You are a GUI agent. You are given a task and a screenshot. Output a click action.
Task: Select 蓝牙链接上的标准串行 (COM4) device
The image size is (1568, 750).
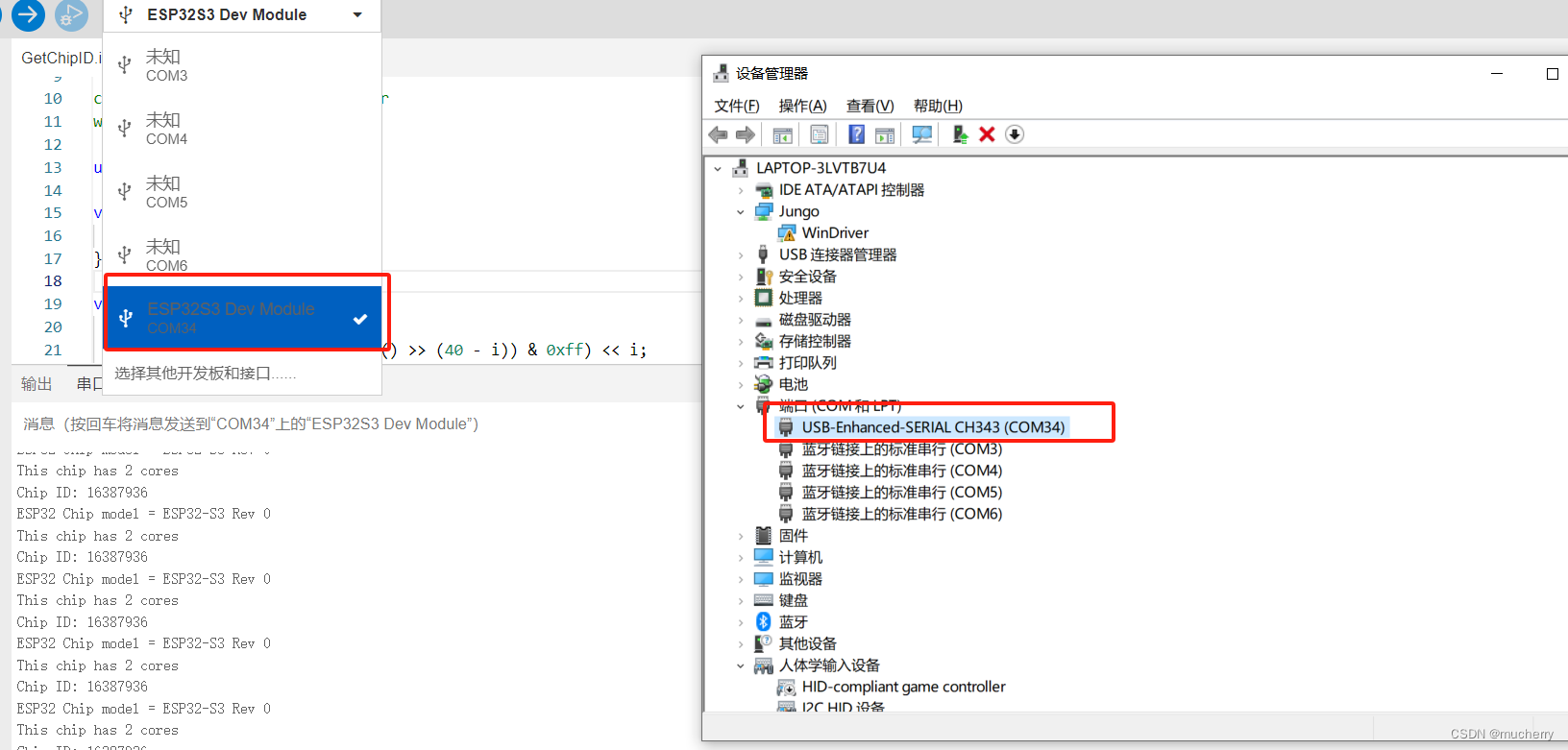click(x=901, y=471)
